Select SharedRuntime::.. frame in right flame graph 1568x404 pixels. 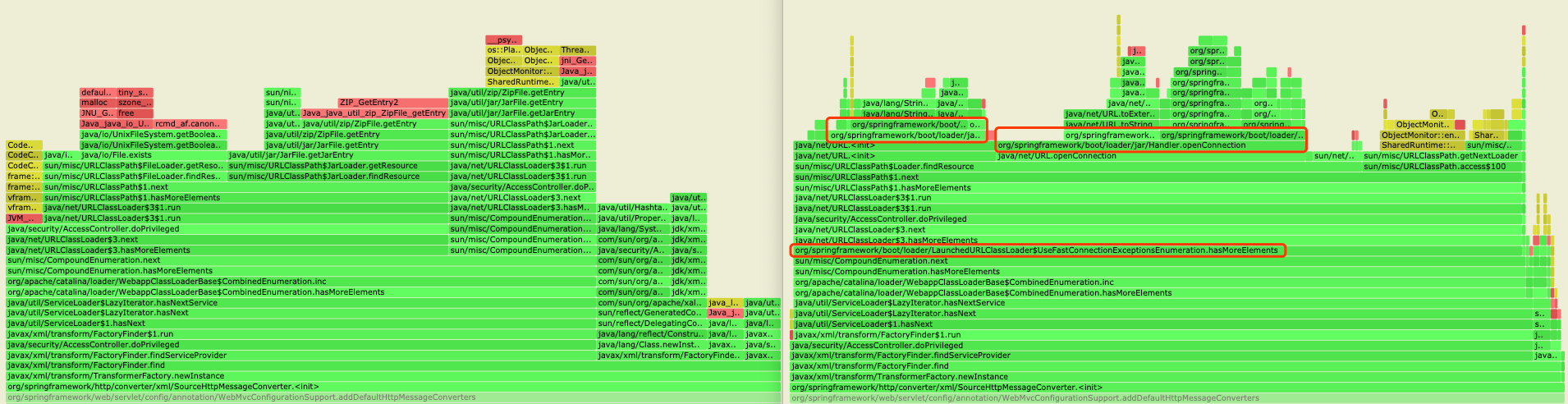1421,145
